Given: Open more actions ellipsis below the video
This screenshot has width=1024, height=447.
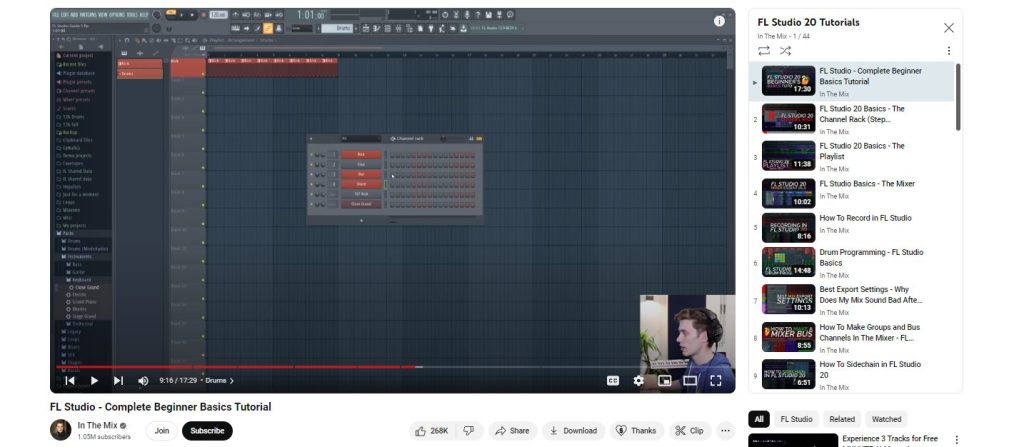Looking at the screenshot, I should coord(725,431).
